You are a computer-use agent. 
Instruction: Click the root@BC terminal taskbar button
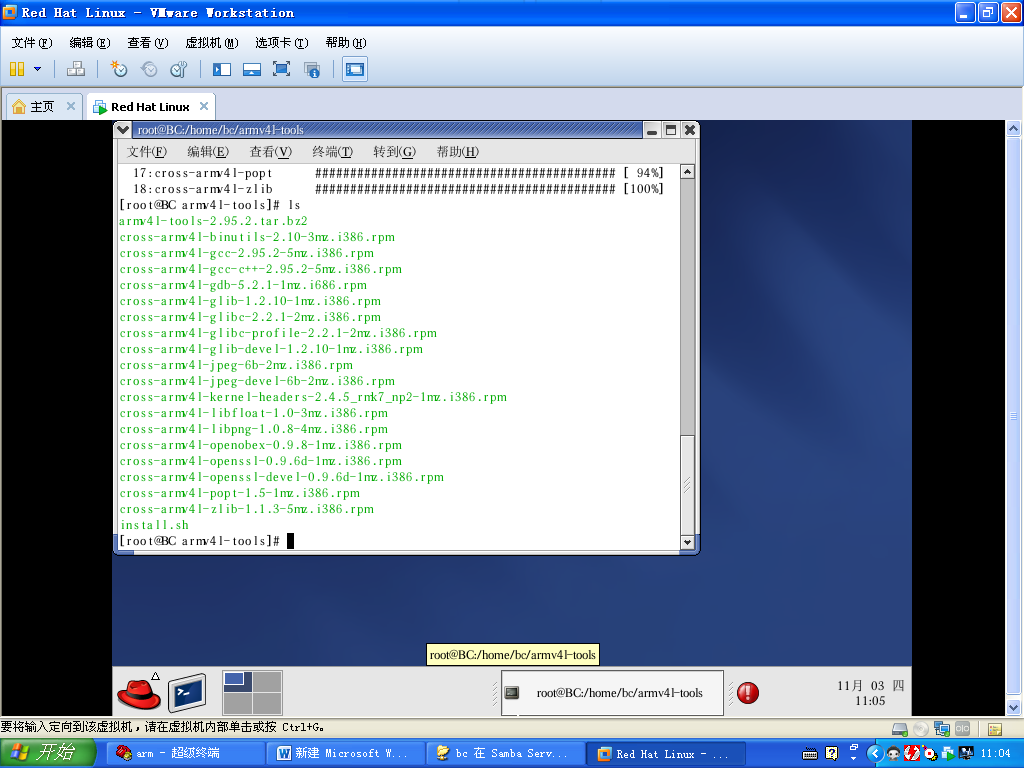point(612,693)
